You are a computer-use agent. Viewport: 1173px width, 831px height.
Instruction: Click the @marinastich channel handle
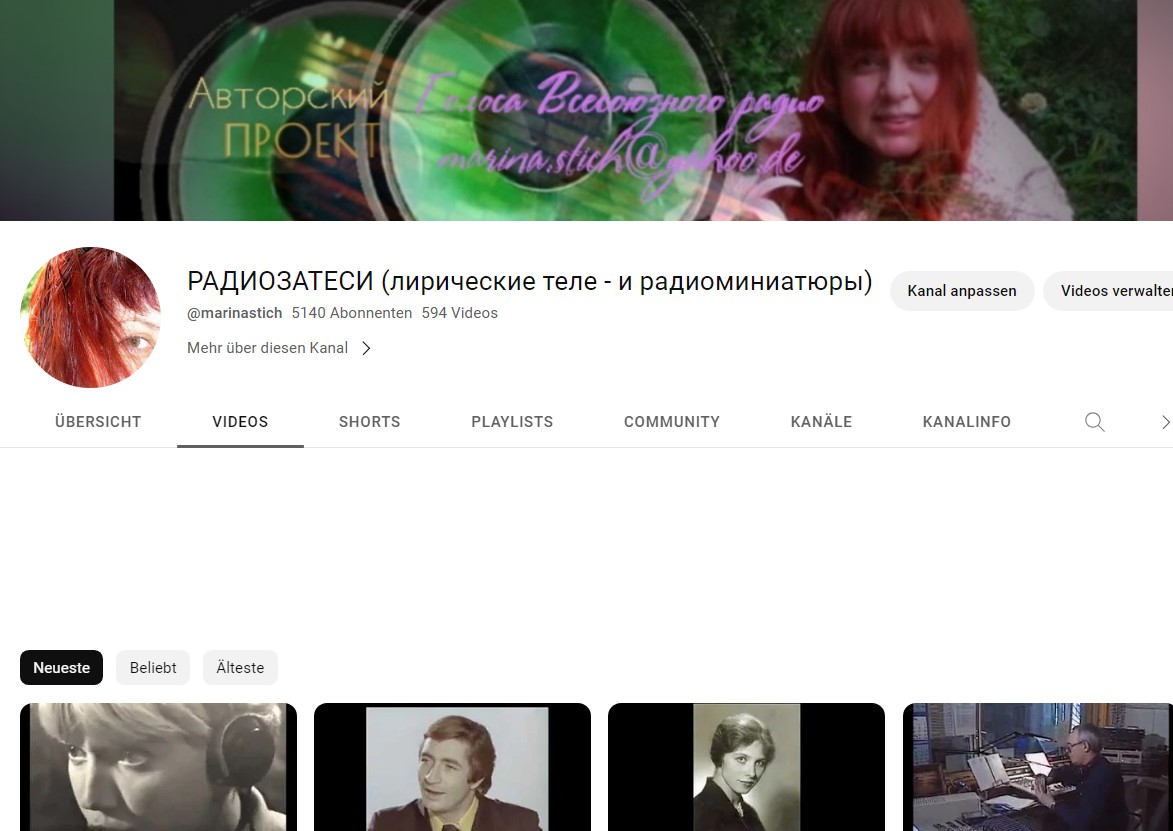(234, 312)
